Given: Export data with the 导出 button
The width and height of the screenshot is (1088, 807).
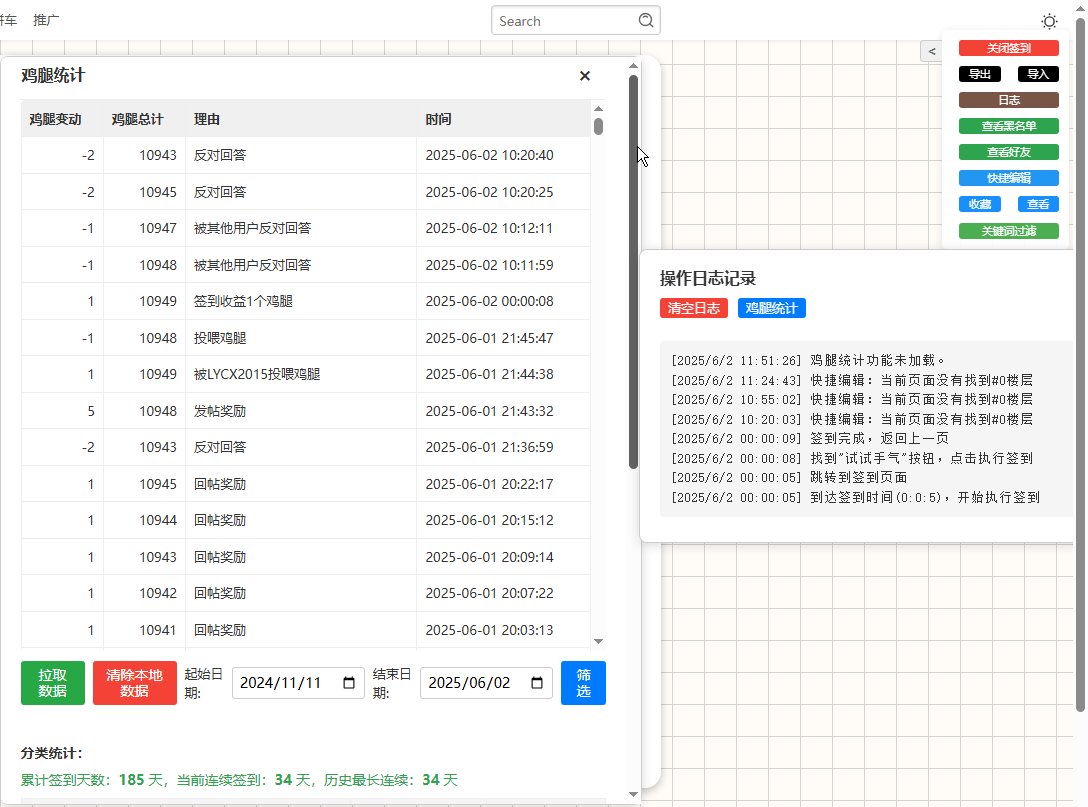Looking at the screenshot, I should [979, 73].
